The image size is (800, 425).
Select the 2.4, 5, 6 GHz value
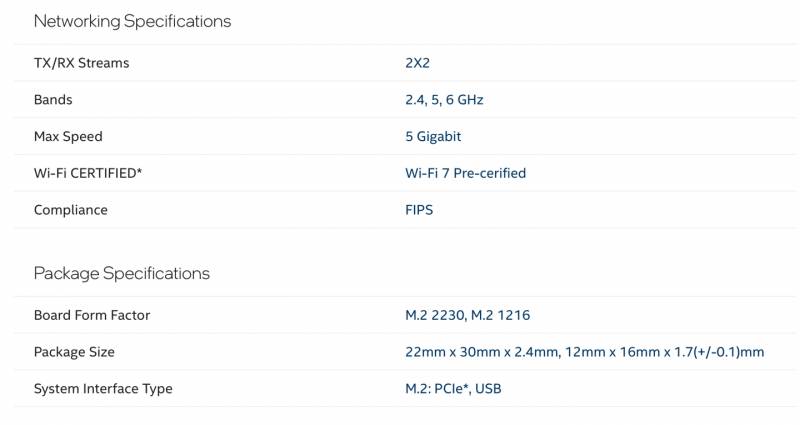pos(445,100)
